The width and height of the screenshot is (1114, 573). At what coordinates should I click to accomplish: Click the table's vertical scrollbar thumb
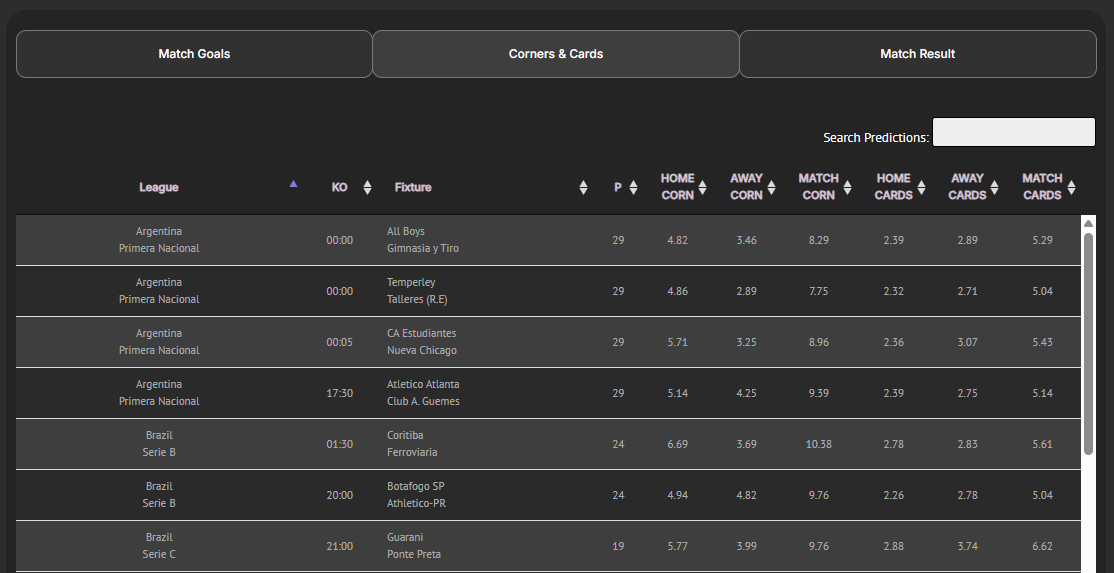pyautogui.click(x=1088, y=340)
